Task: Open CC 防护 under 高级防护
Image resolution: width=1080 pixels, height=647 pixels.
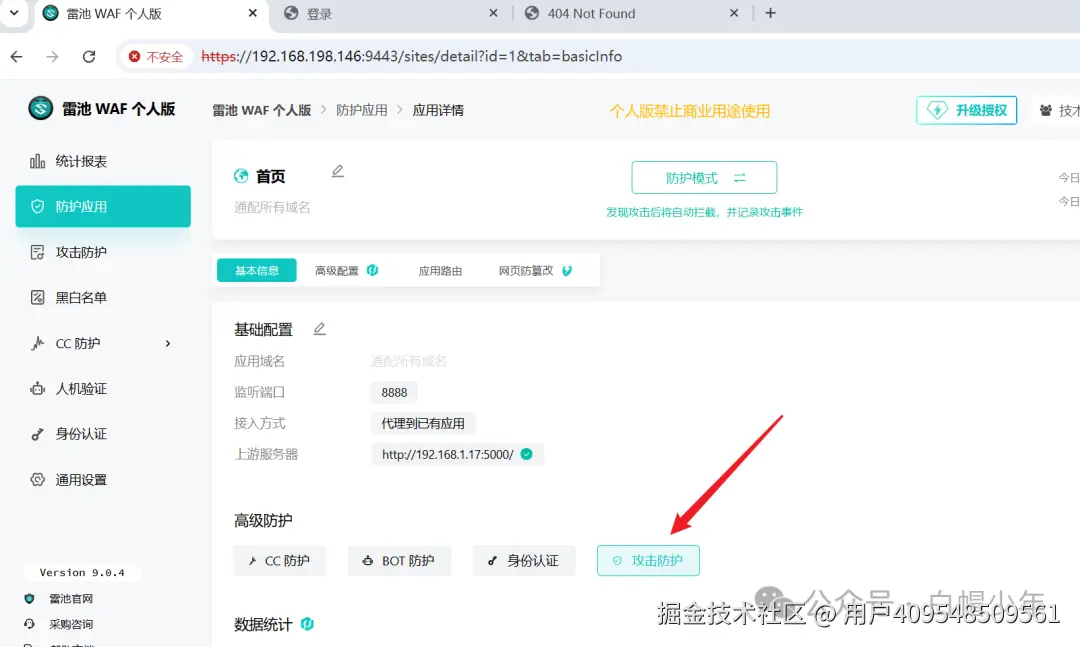Action: (x=280, y=561)
